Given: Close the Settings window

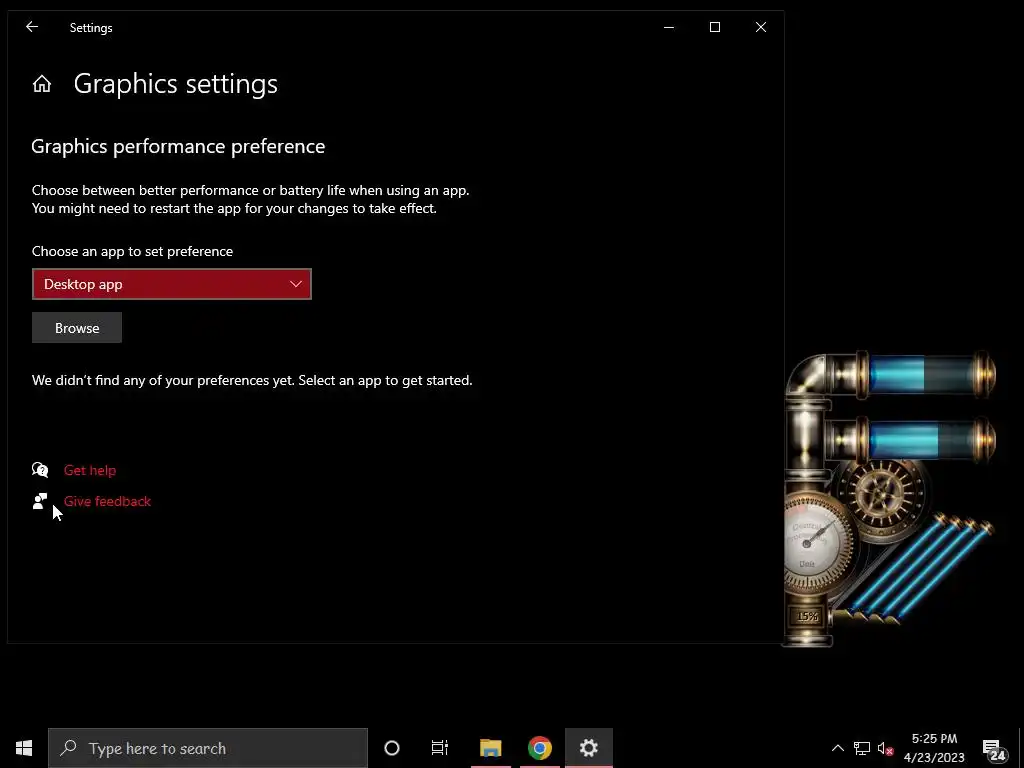Looking at the screenshot, I should coord(761,27).
